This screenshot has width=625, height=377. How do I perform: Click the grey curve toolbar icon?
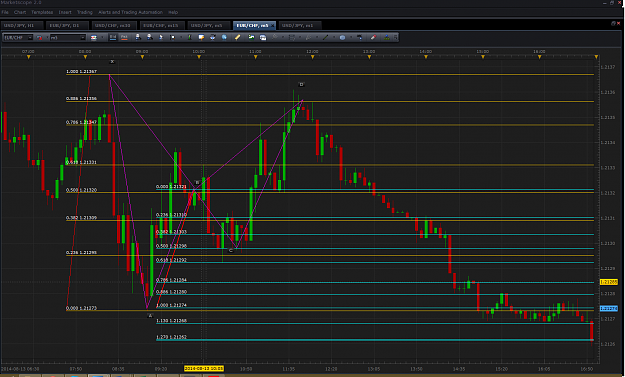point(308,37)
